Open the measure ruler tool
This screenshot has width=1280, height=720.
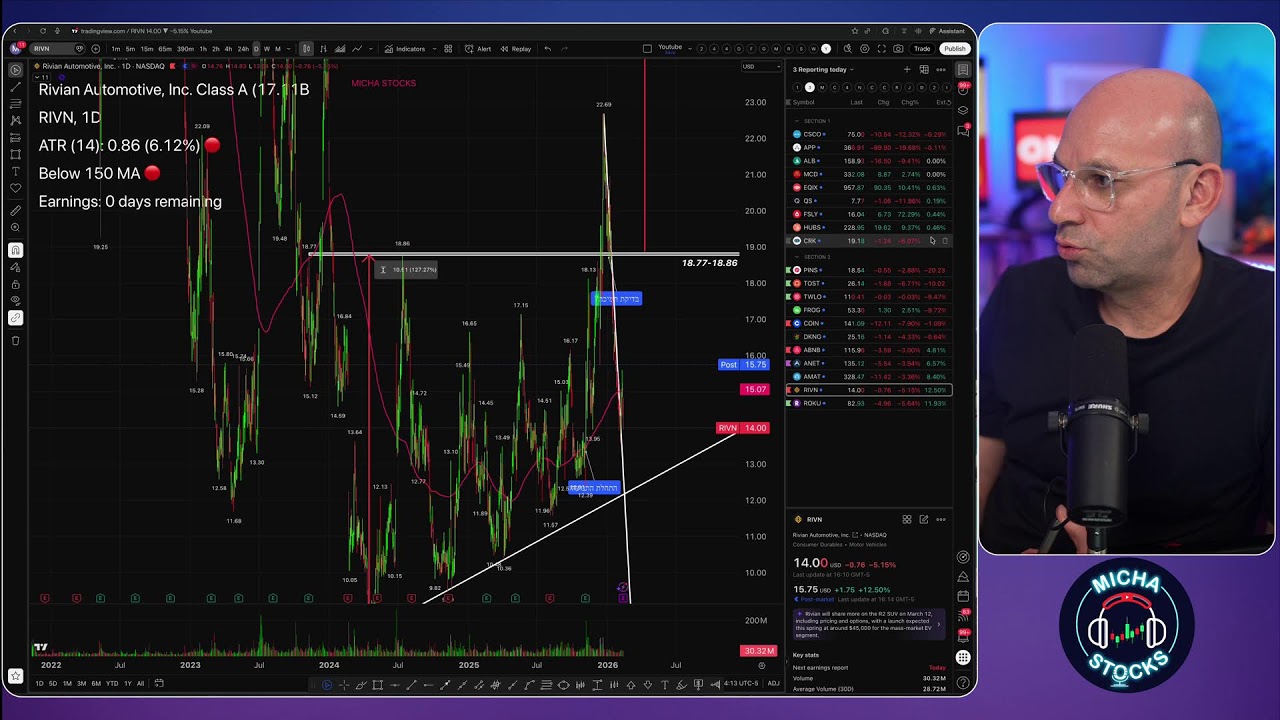point(15,211)
